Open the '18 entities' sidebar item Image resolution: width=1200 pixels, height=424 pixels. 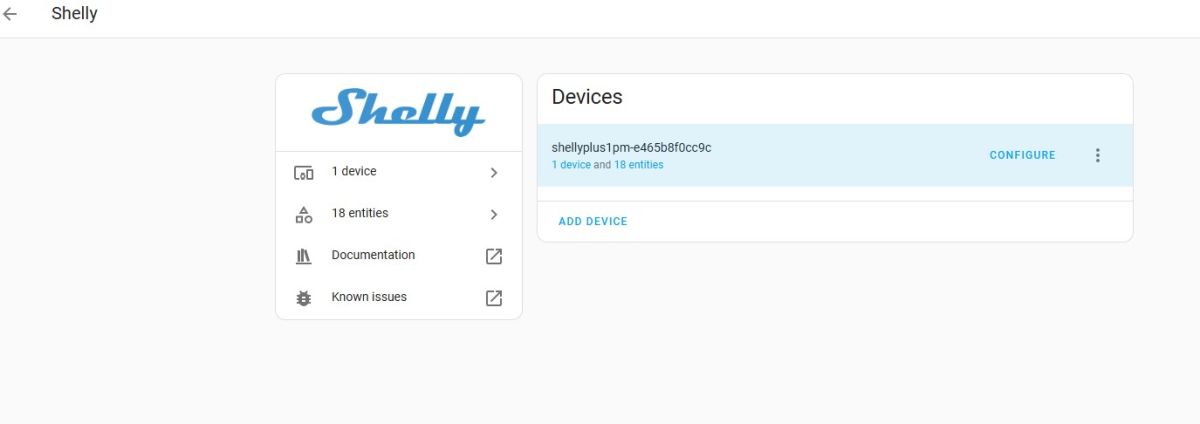pos(360,213)
